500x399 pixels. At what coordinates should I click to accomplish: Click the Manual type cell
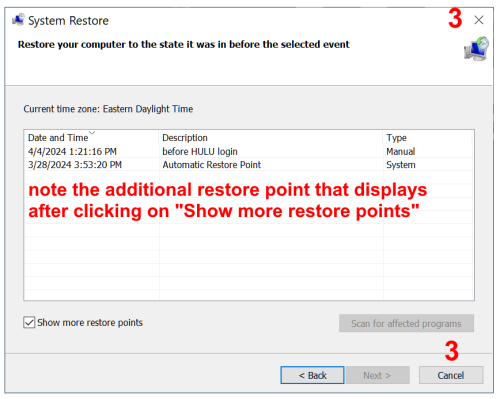(x=401, y=151)
